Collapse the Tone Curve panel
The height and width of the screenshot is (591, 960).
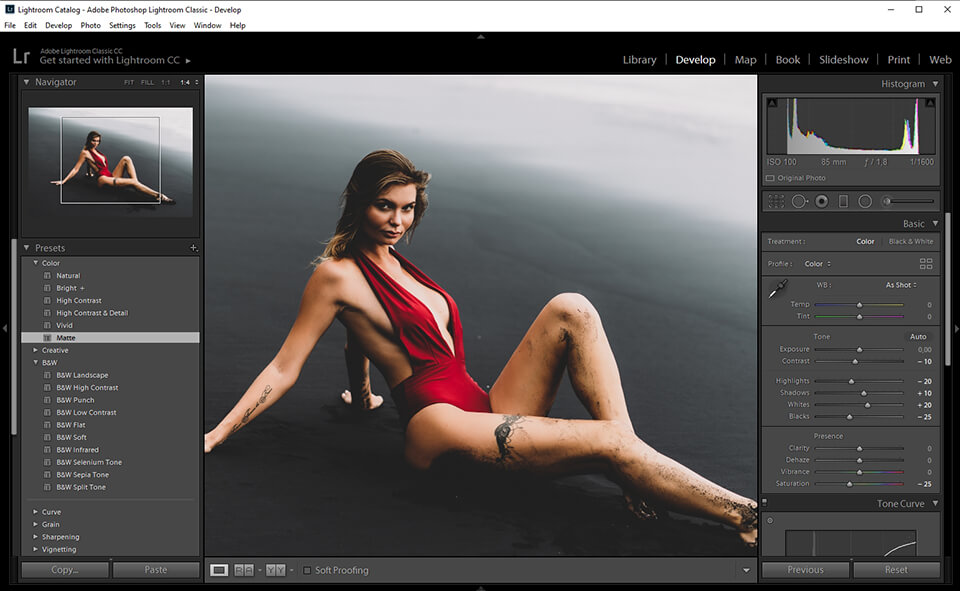[935, 504]
